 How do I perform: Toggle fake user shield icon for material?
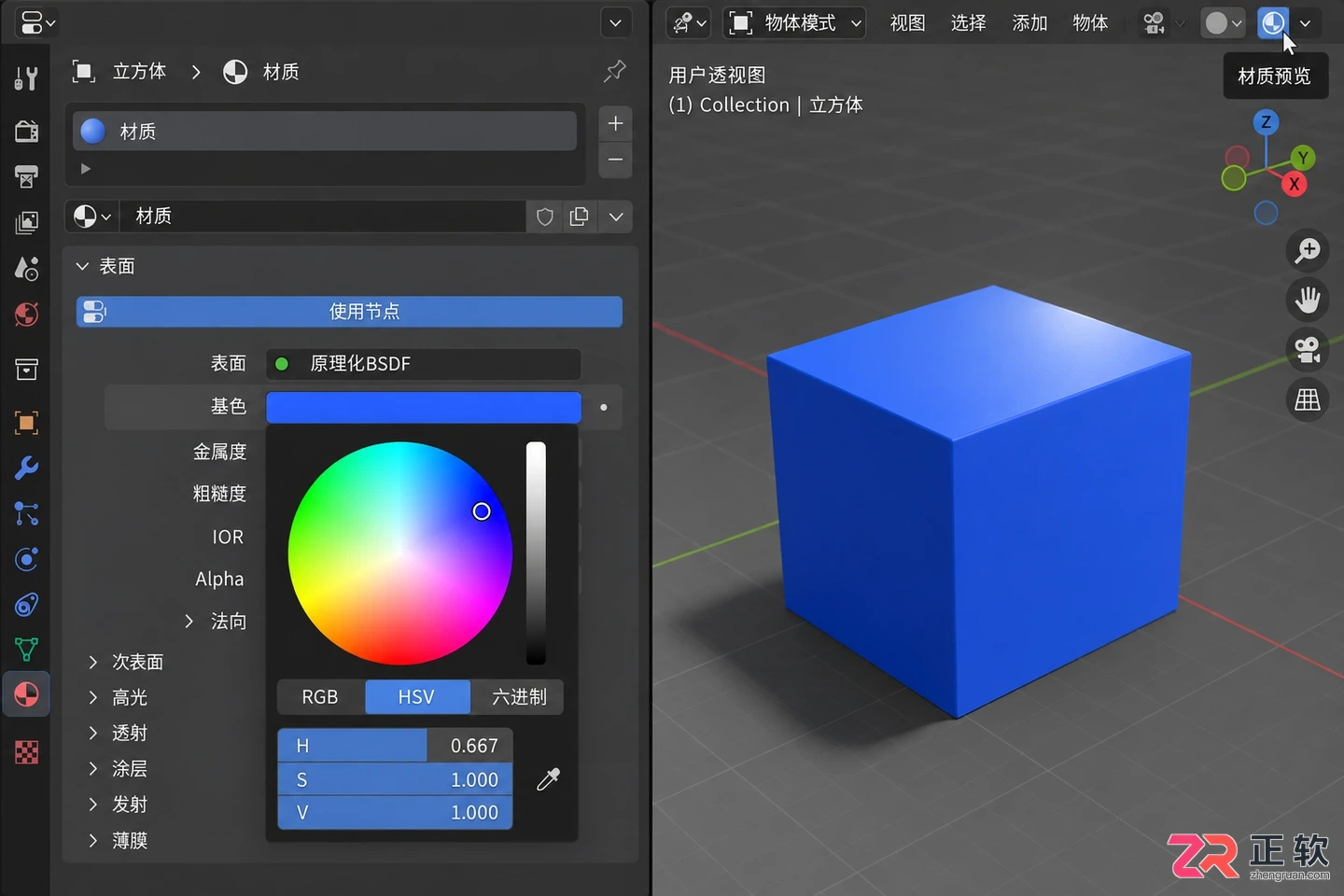[x=545, y=217]
